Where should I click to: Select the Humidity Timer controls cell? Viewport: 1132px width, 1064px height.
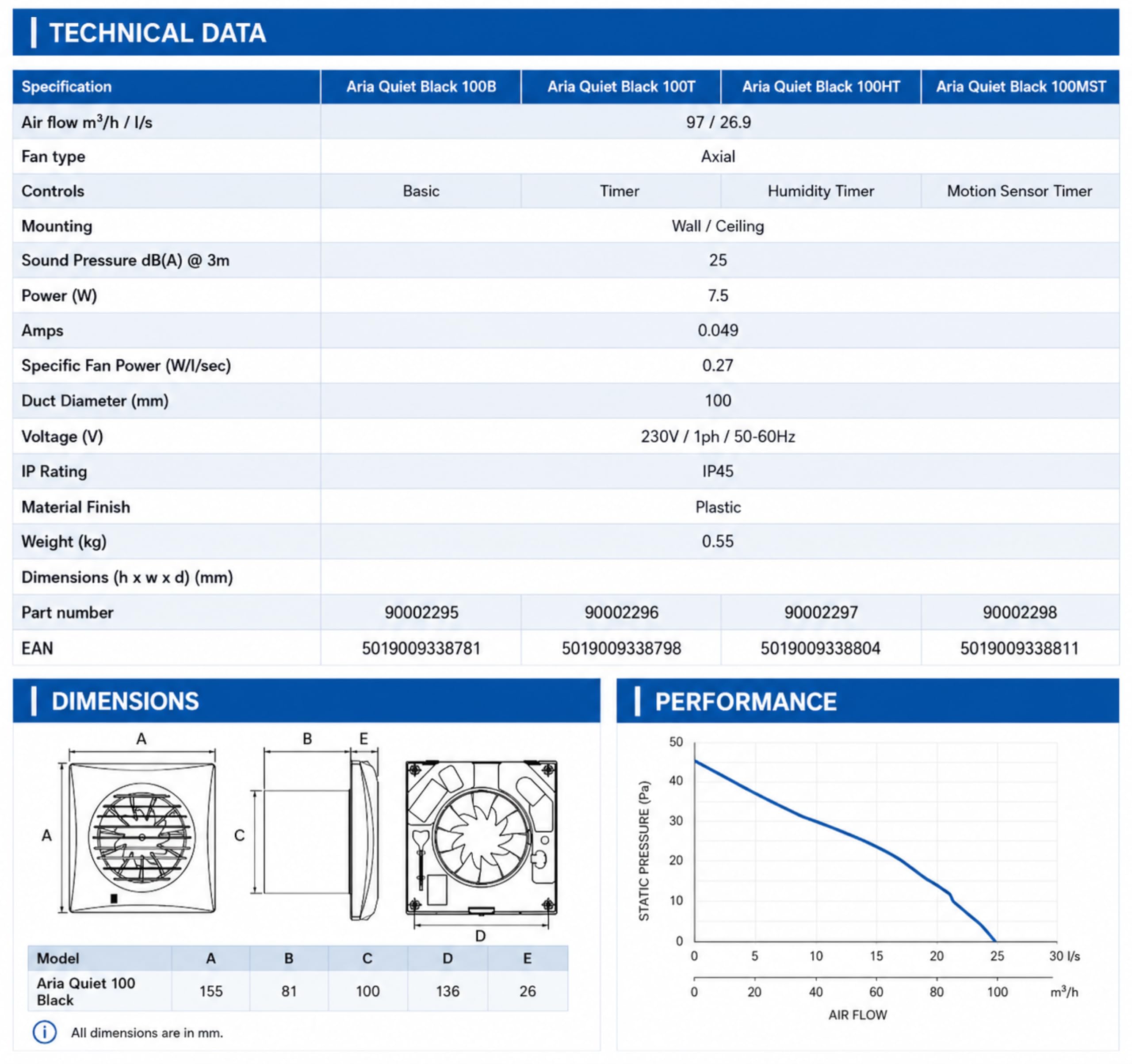point(821,191)
